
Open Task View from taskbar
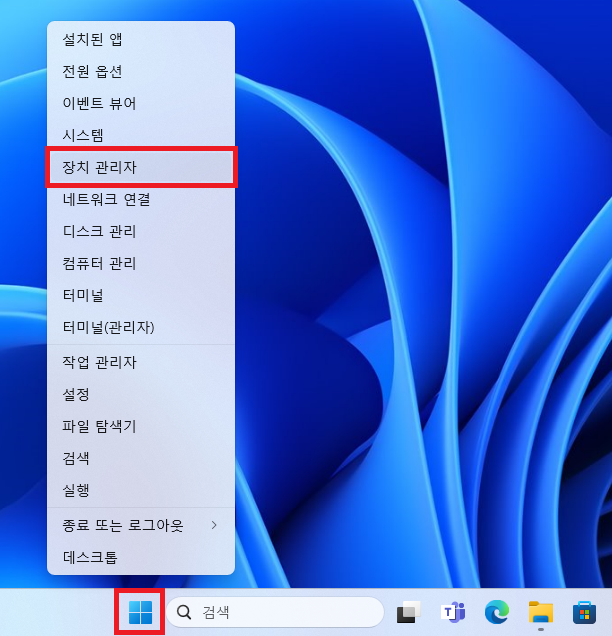tap(408, 612)
